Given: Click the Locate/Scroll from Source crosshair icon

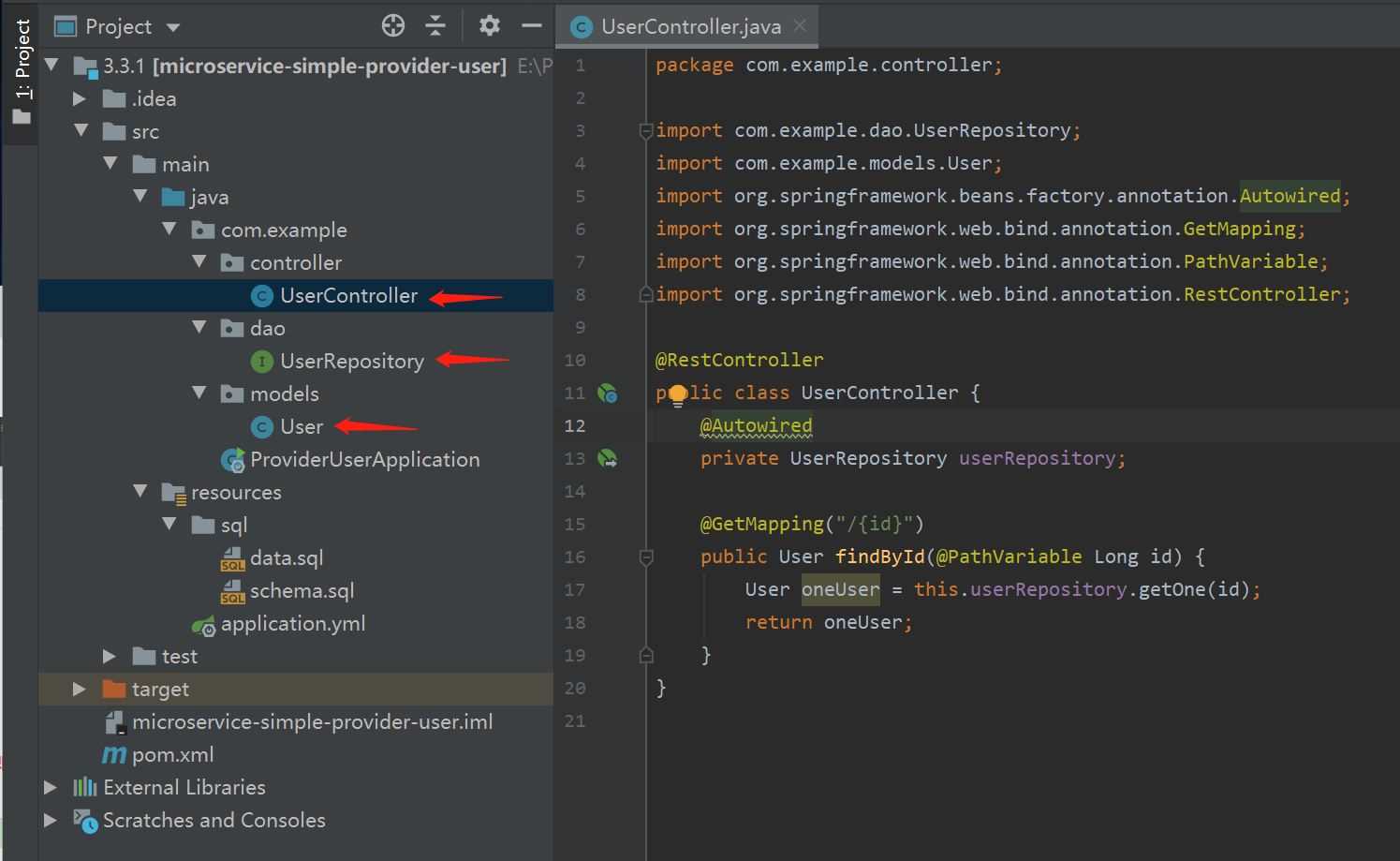Looking at the screenshot, I should click(393, 26).
